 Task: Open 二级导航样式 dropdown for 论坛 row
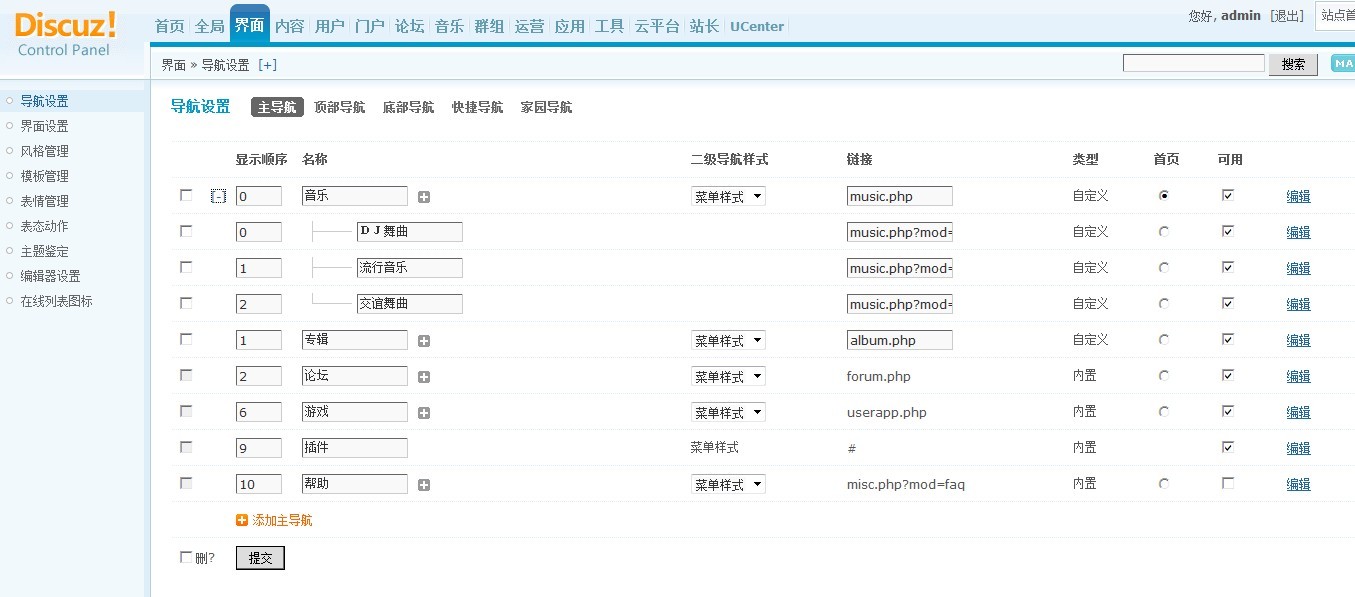point(727,377)
